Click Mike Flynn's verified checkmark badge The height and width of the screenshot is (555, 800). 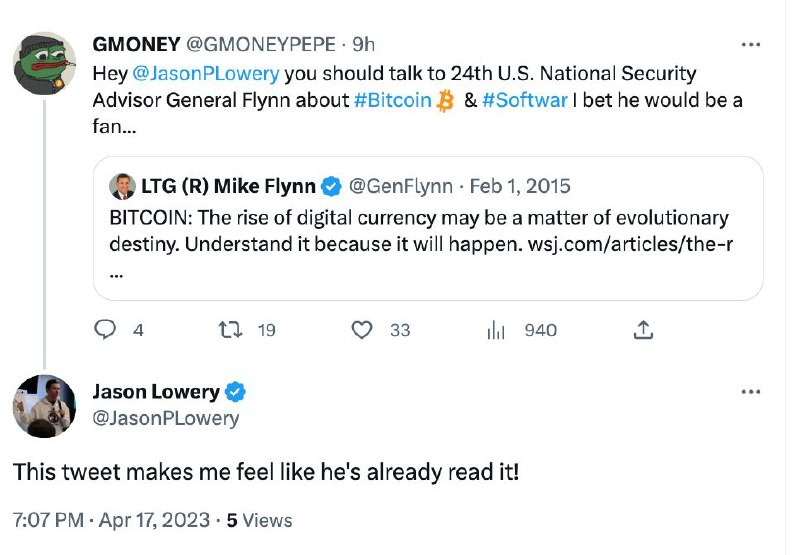point(331,186)
